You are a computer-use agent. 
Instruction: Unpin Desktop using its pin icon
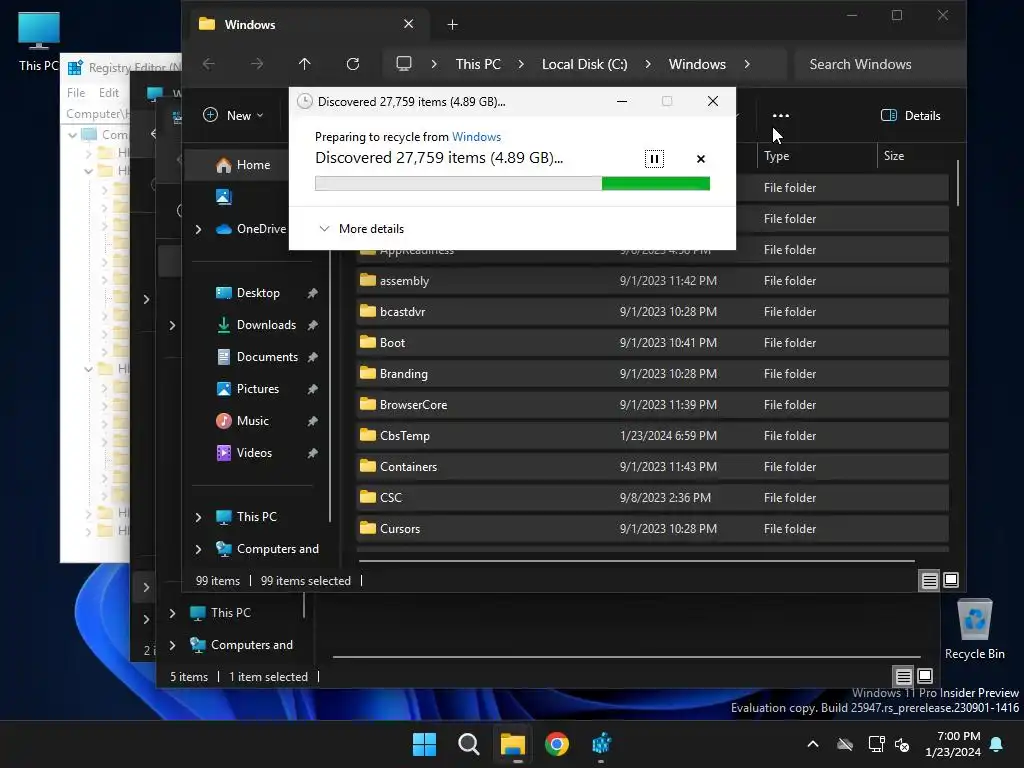tap(313, 293)
